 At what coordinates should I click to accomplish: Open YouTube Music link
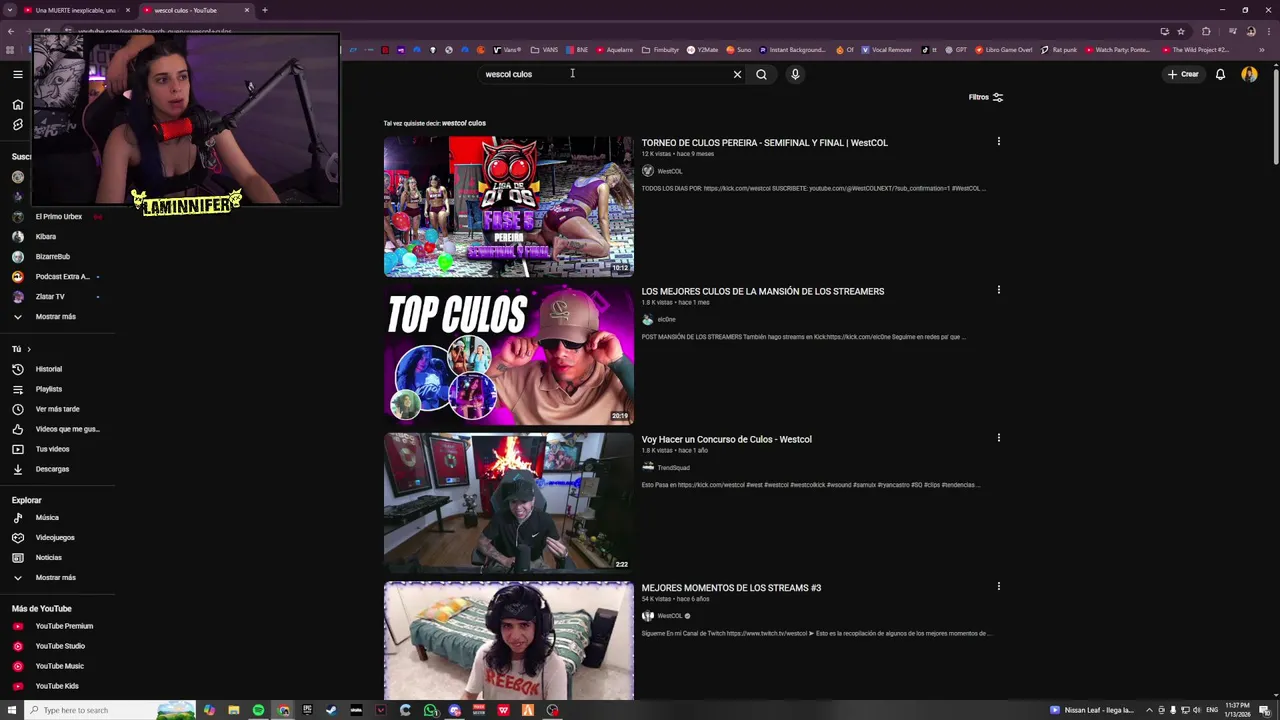tap(58, 666)
